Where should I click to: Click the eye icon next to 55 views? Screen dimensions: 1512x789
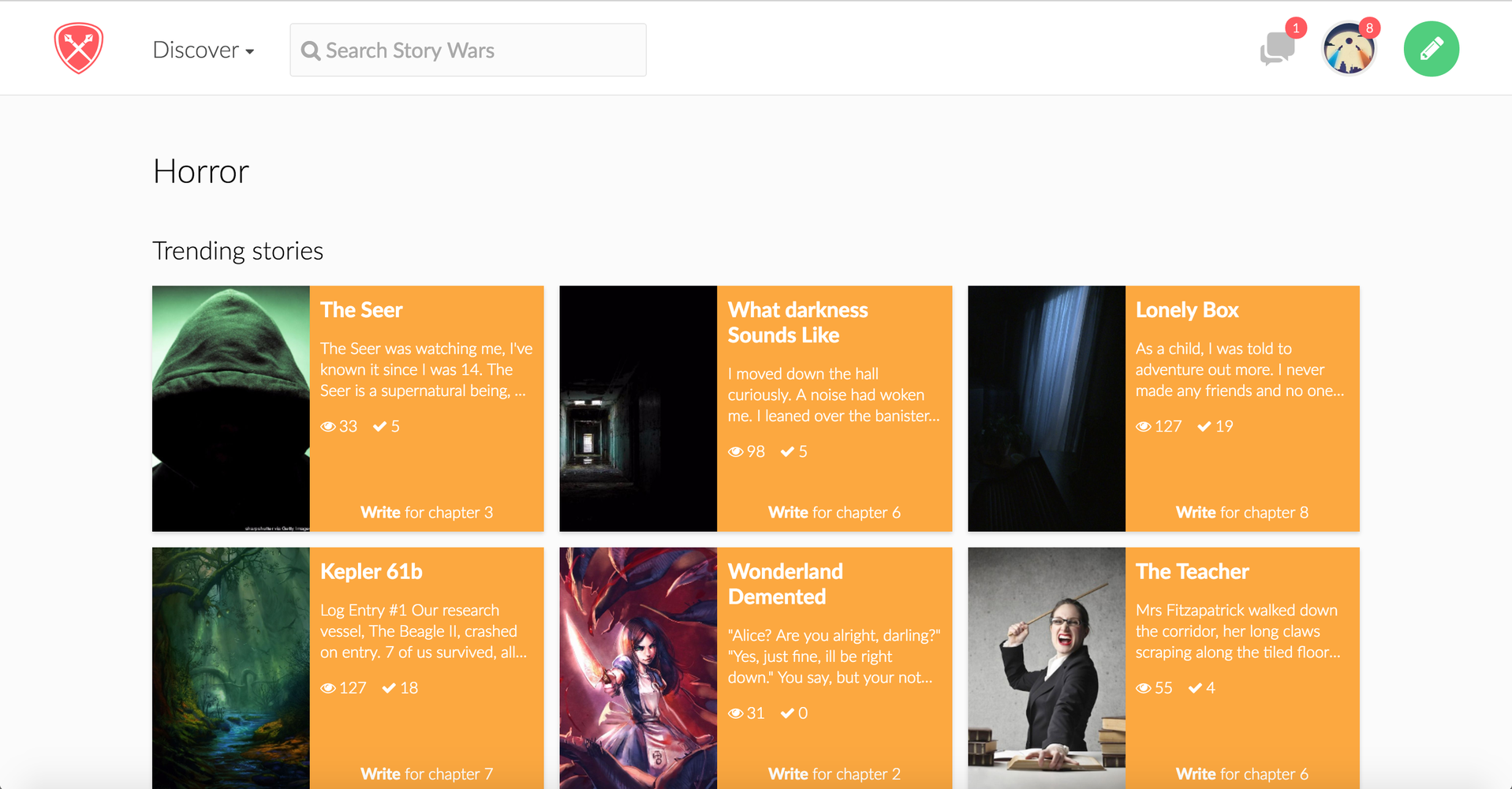pyautogui.click(x=1144, y=689)
